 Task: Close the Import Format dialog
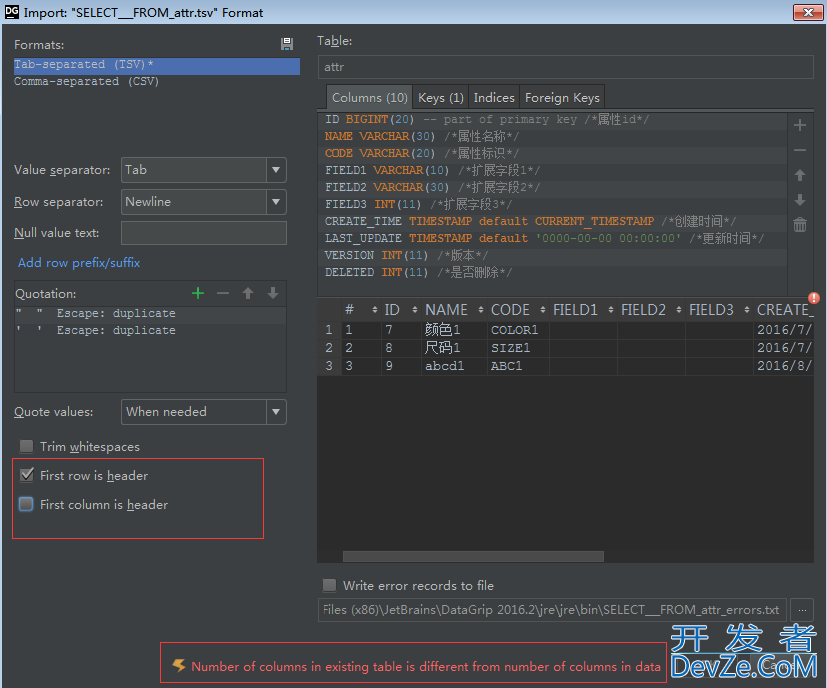[x=808, y=12]
